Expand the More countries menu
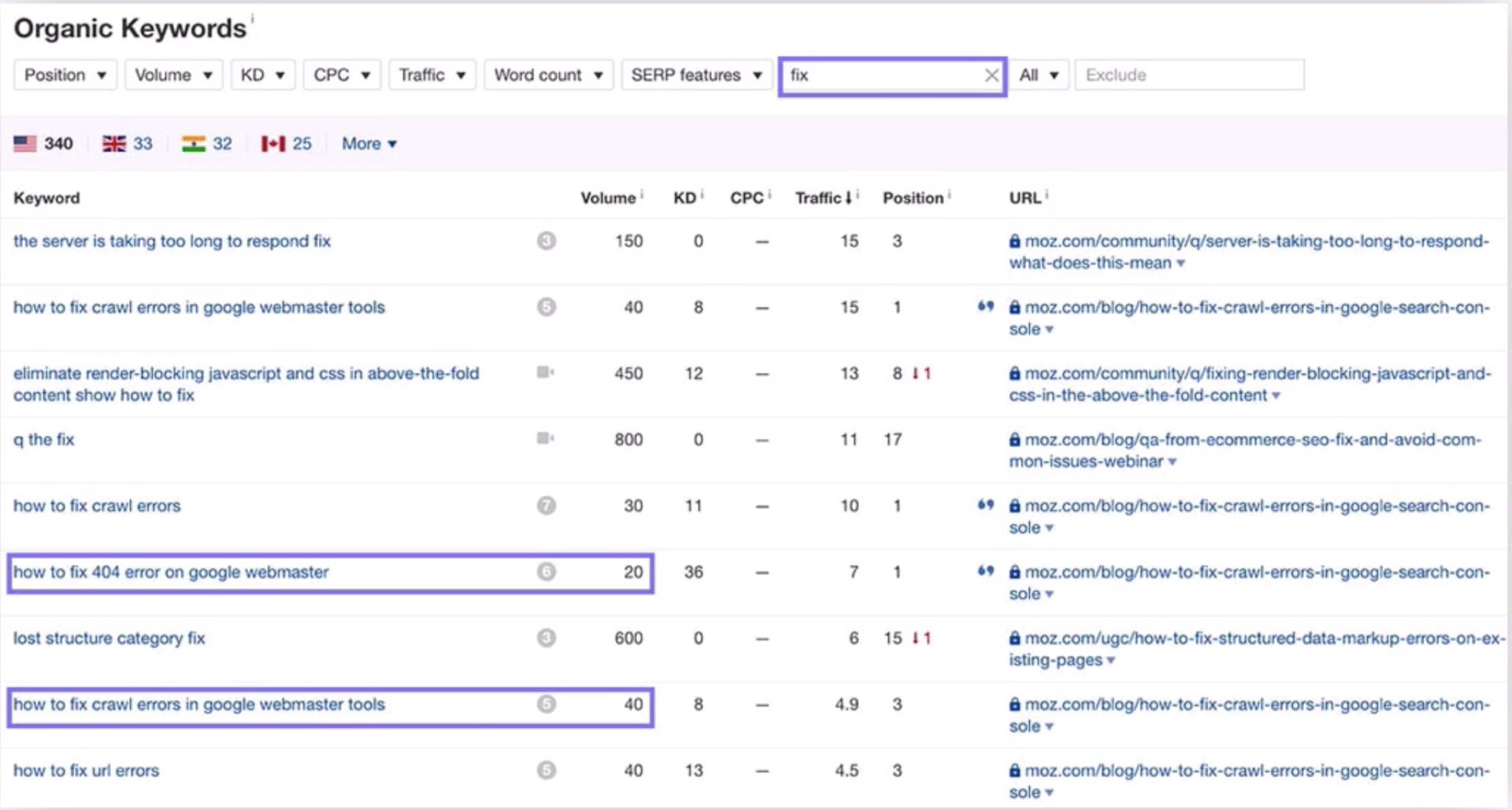 (369, 143)
